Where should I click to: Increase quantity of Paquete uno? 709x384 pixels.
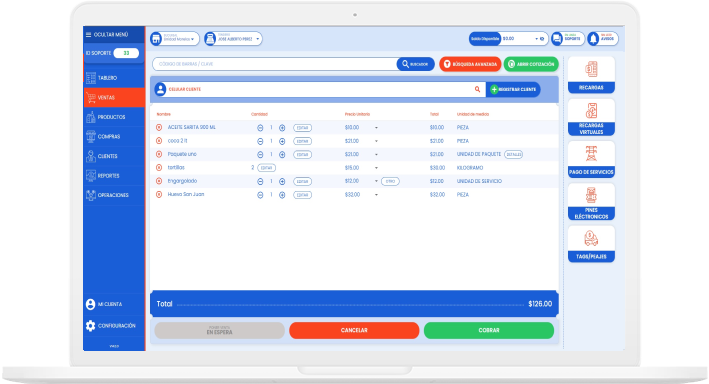(x=282, y=155)
